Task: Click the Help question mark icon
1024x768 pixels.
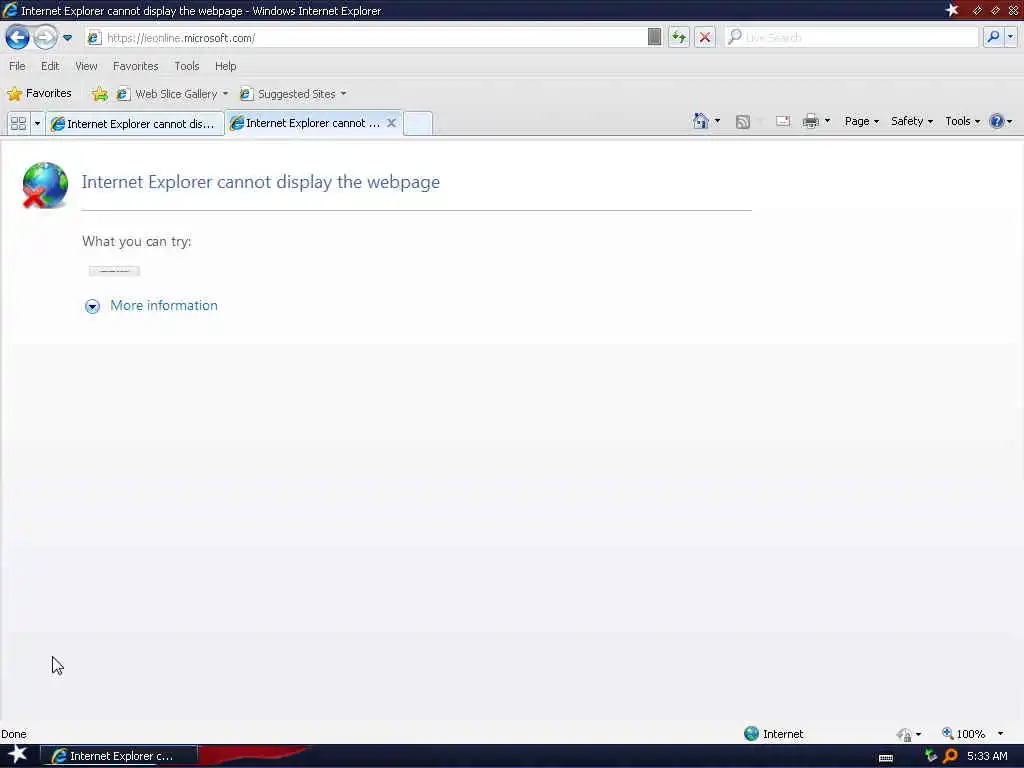Action: (997, 121)
